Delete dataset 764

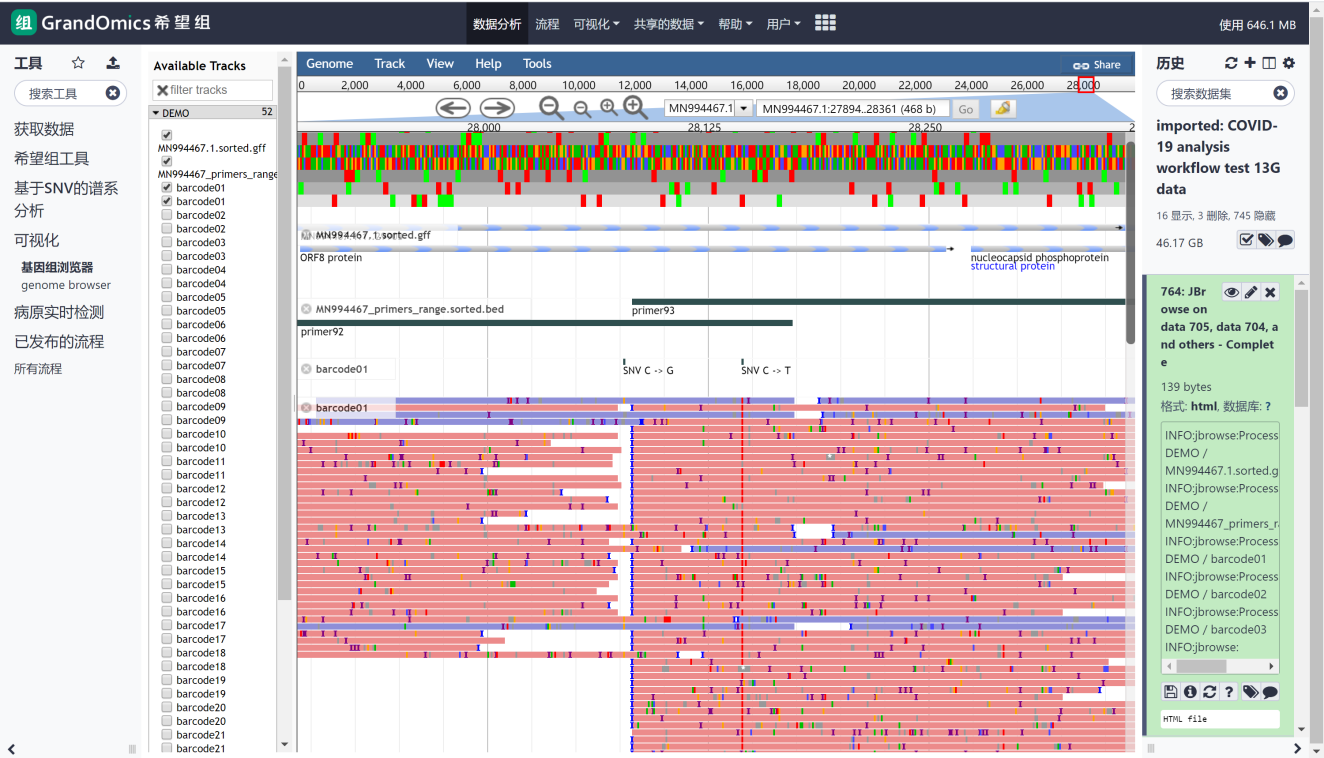(x=1270, y=292)
